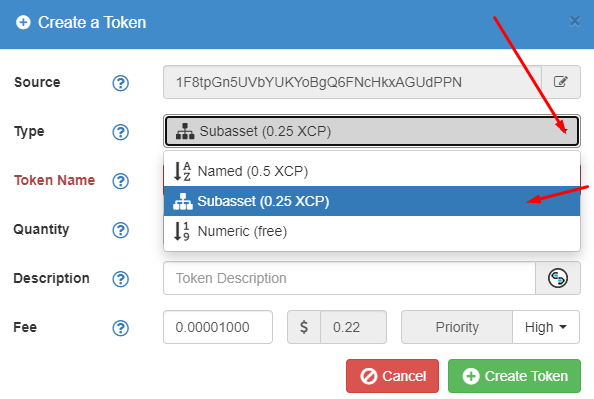Click the Type help question mark icon

120,132
